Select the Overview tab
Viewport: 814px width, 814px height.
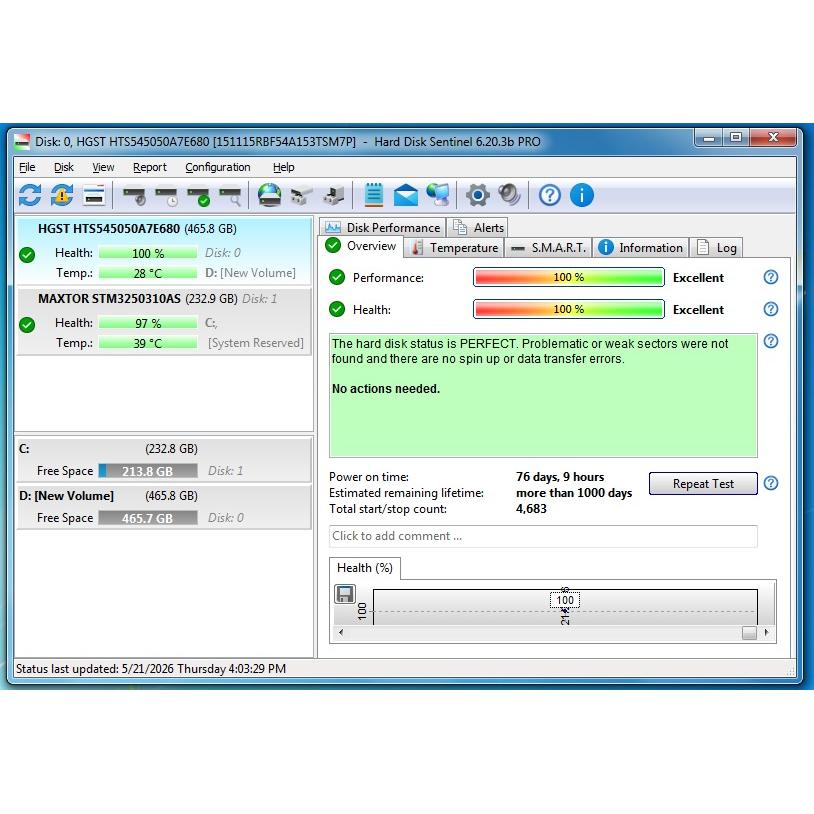coord(361,246)
